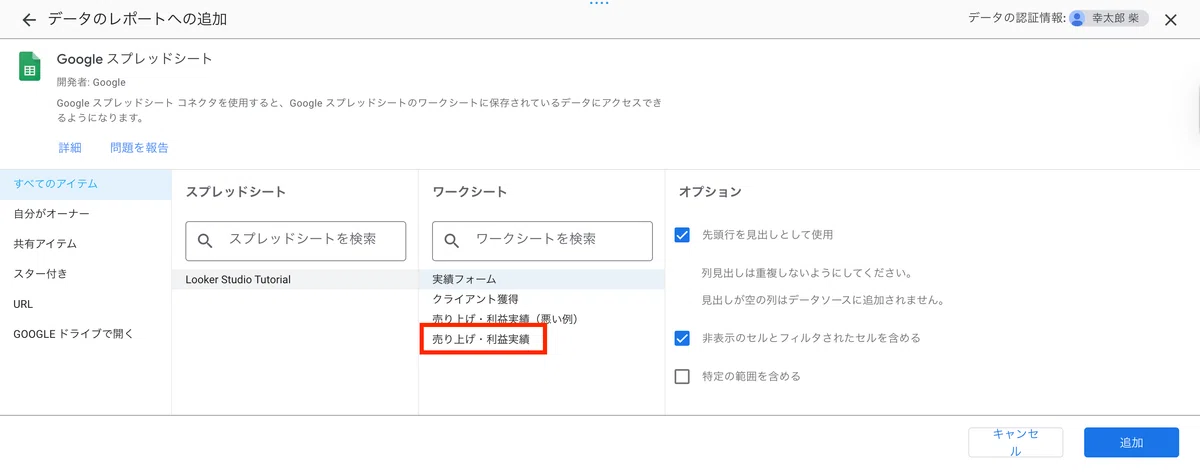This screenshot has height=474, width=1200.
Task: Select worksheet 実績フォーム
Action: [x=542, y=279]
